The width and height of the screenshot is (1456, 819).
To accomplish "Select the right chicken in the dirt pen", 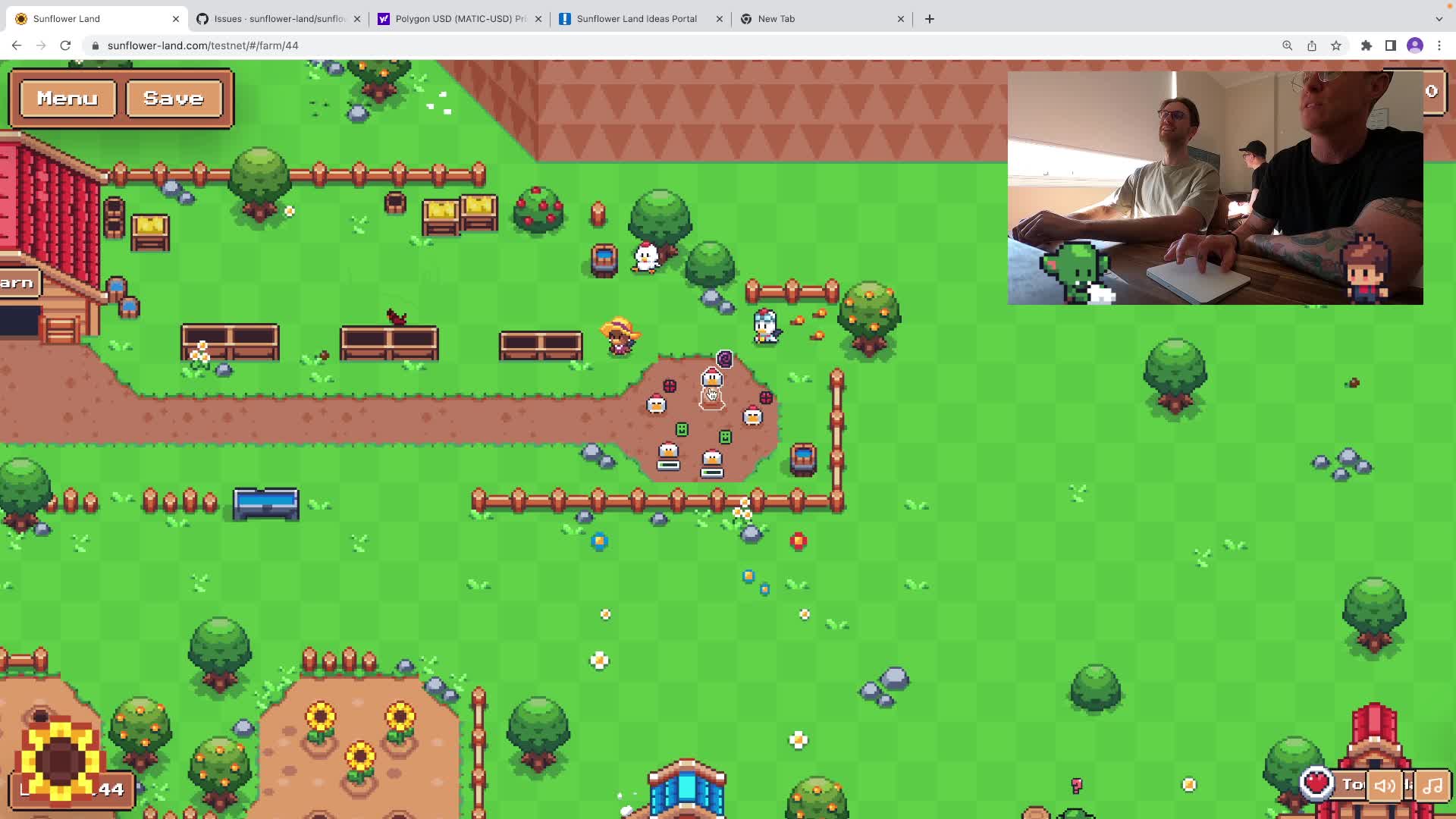I will pyautogui.click(x=752, y=416).
